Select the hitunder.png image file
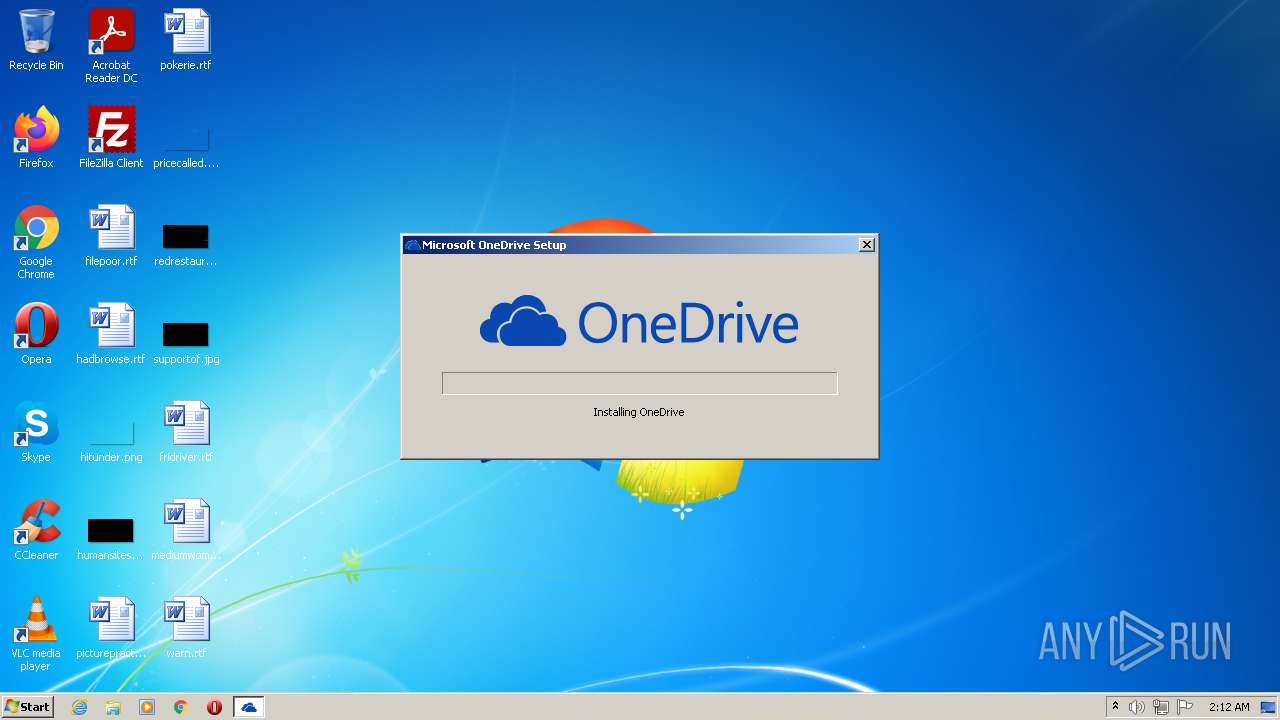 coord(111,440)
